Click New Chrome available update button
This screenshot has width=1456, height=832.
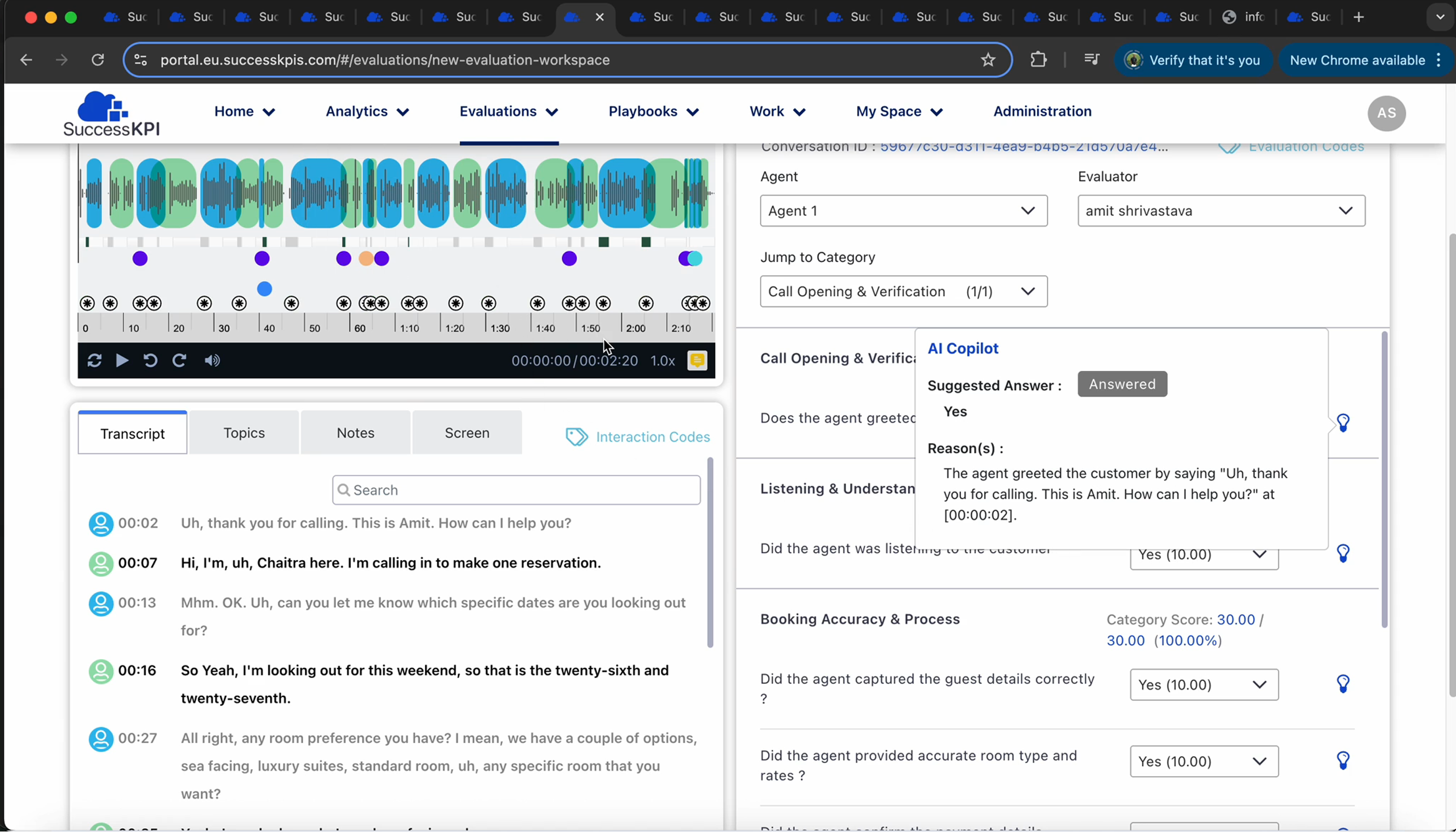(x=1365, y=60)
